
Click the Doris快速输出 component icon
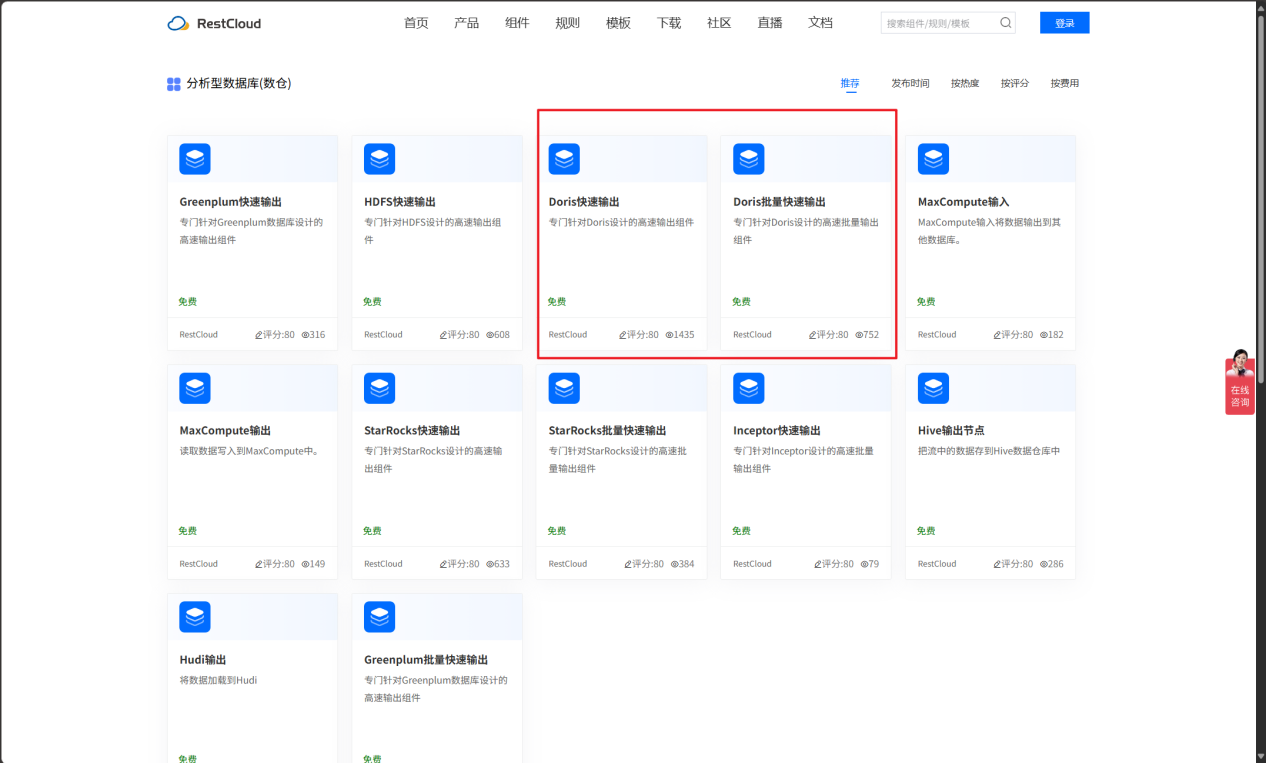(x=564, y=158)
